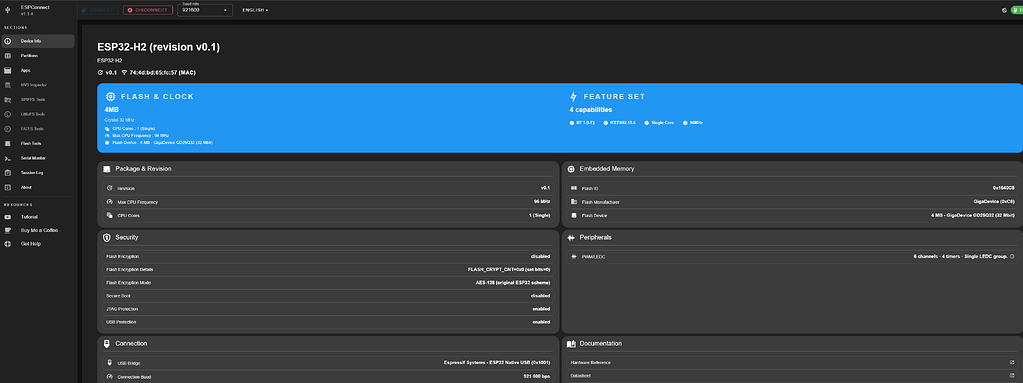
Task: Click the Apps sidebar icon
Action: tap(8, 70)
